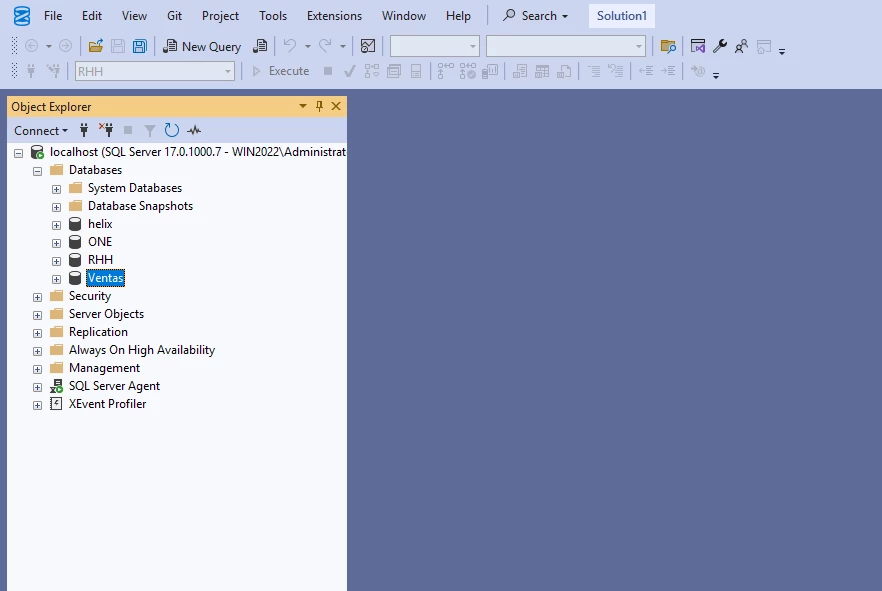Viewport: 882px width, 591px height.
Task: Open the Help menu
Action: pyautogui.click(x=458, y=16)
